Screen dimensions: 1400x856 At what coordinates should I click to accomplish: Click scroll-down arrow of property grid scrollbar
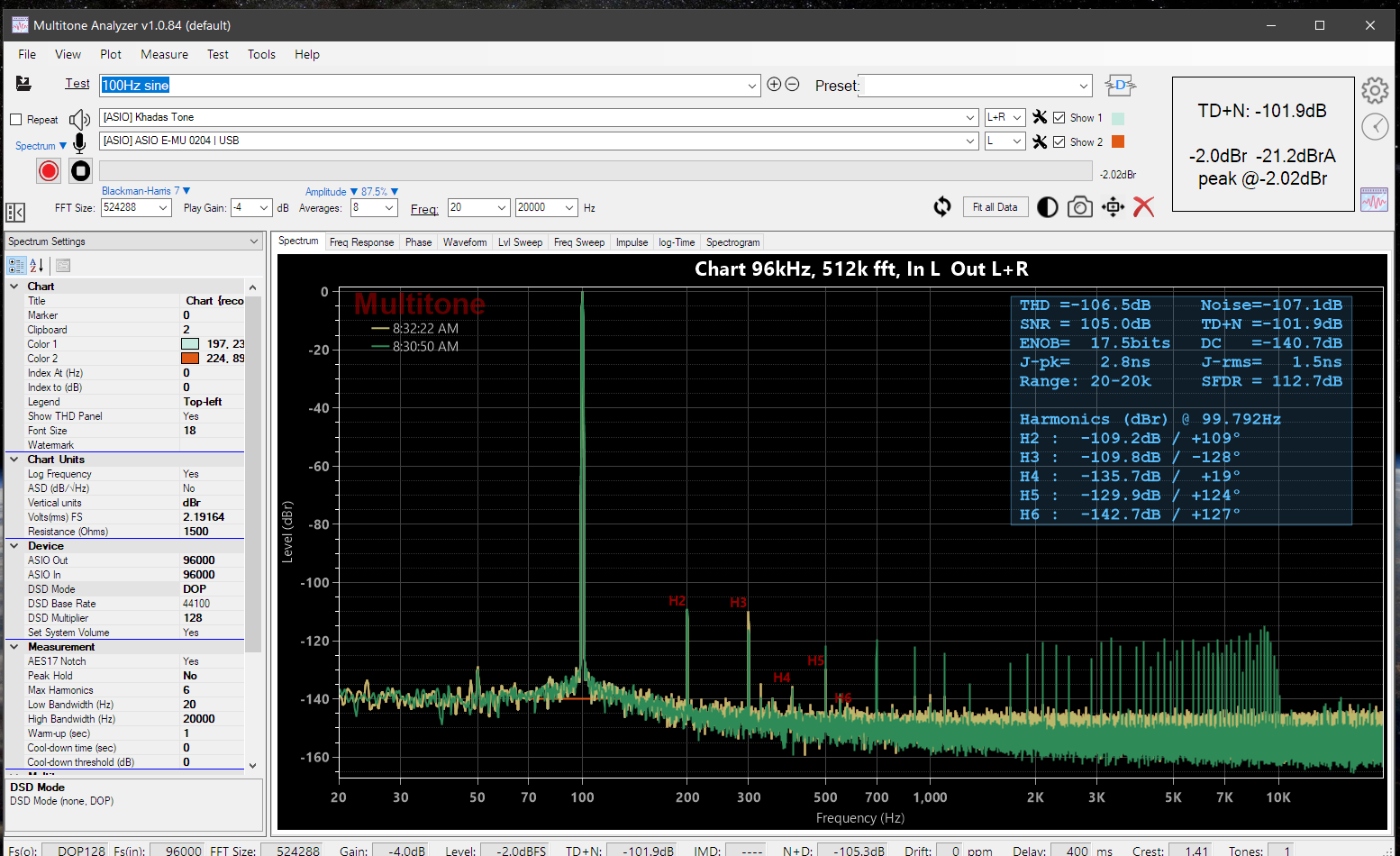(x=252, y=765)
